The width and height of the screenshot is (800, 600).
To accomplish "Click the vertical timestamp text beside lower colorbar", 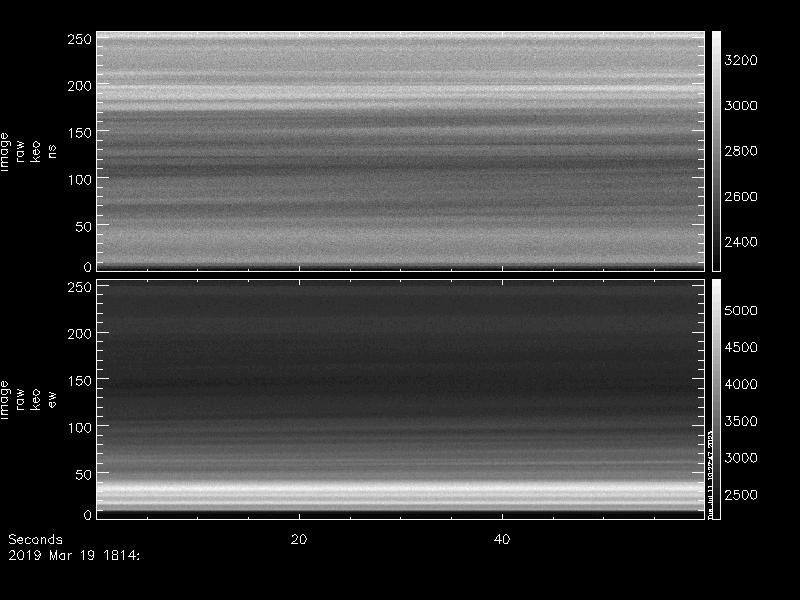I will 710,476.
